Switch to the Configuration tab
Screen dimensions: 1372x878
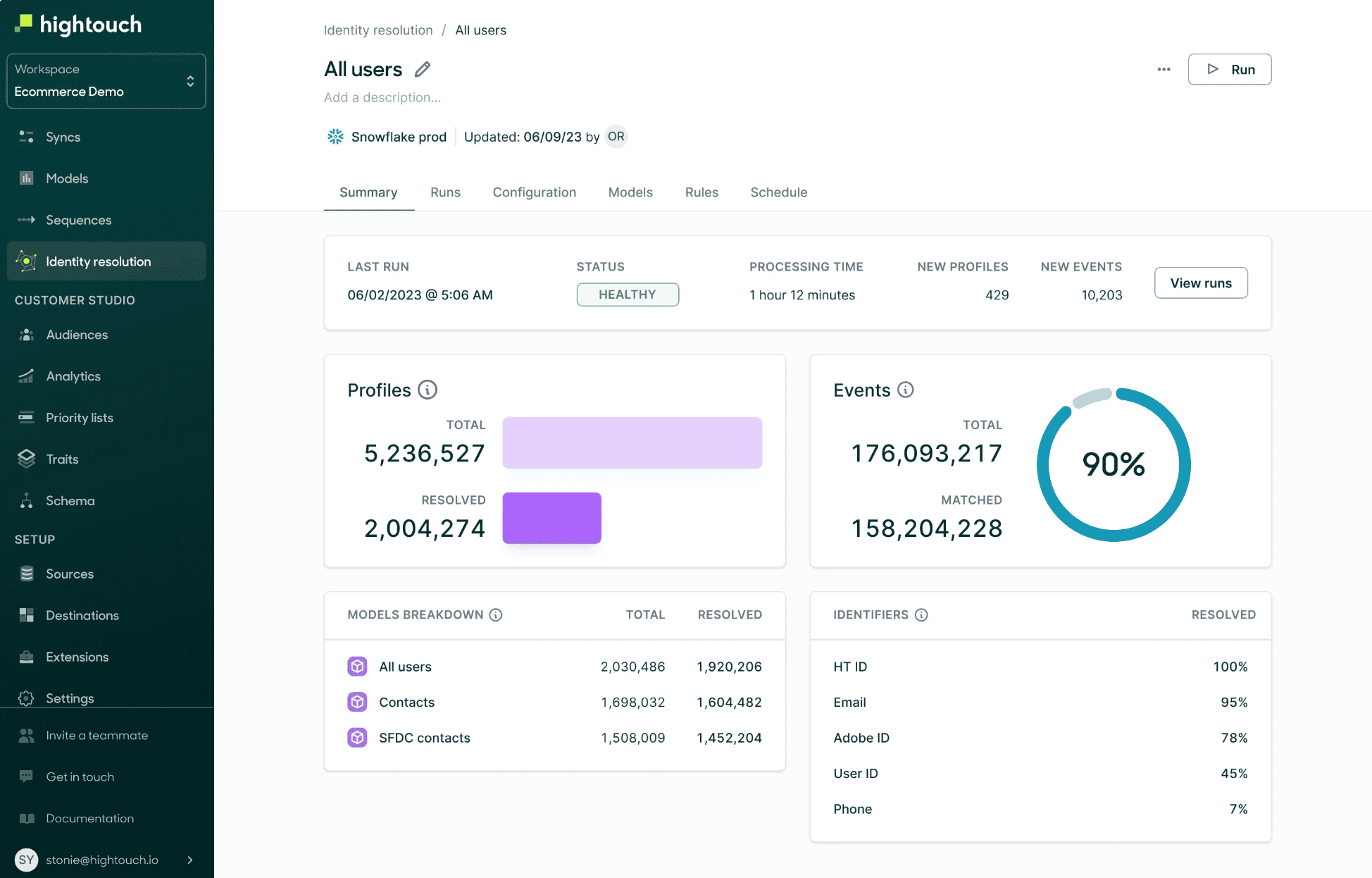534,192
